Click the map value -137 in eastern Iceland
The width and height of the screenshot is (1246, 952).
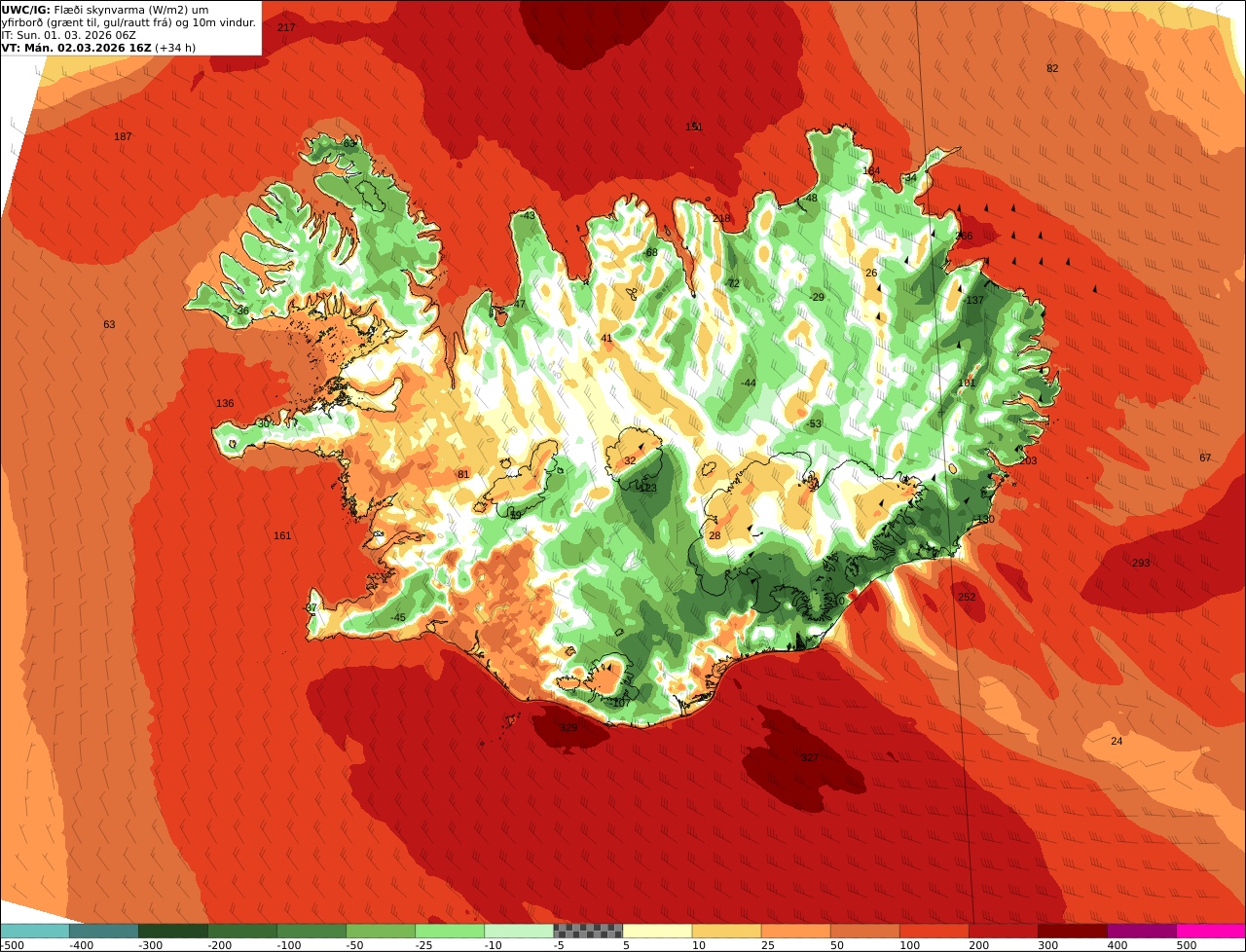pos(973,300)
